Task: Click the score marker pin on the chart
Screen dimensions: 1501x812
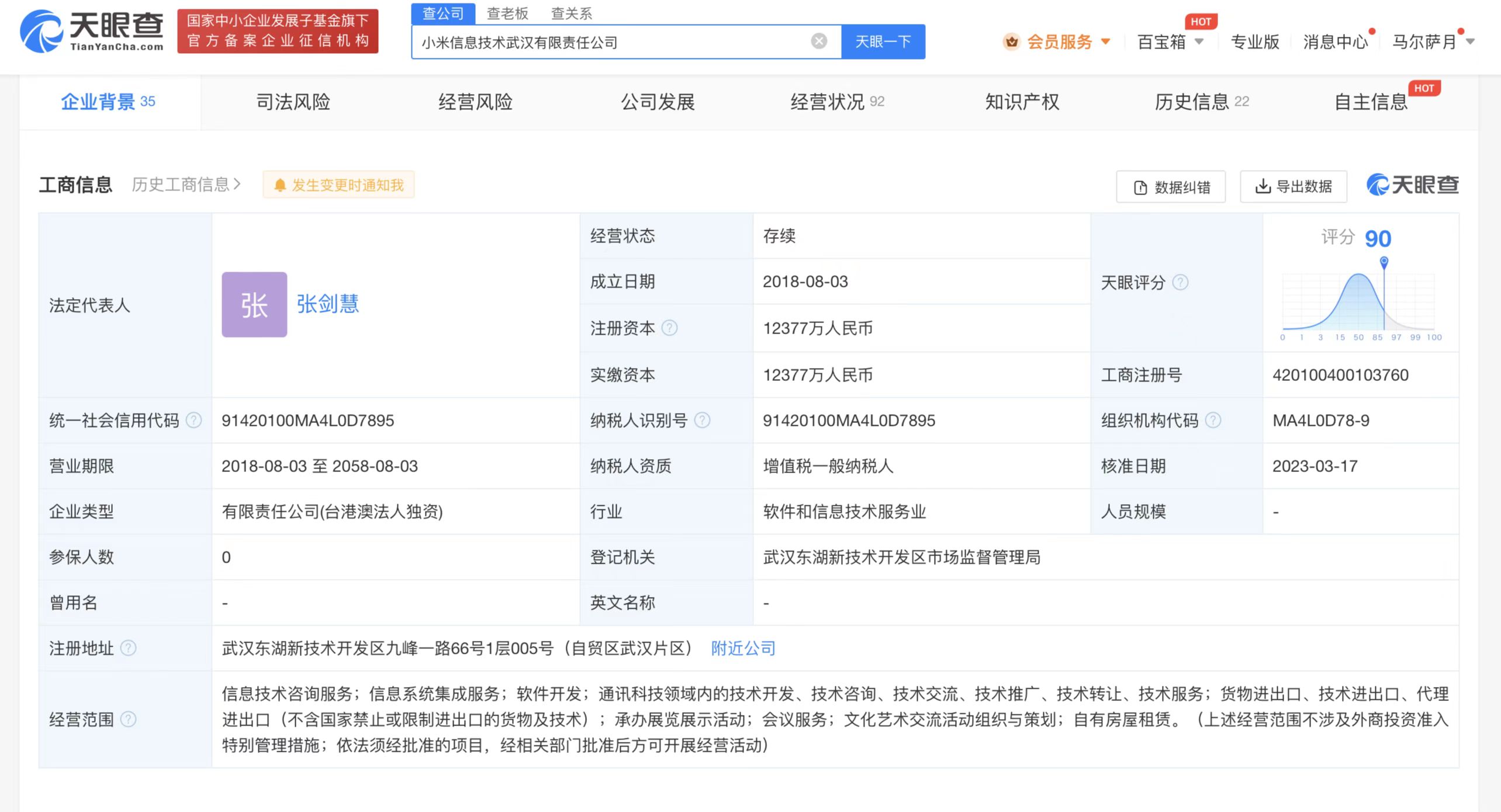Action: click(x=1384, y=262)
